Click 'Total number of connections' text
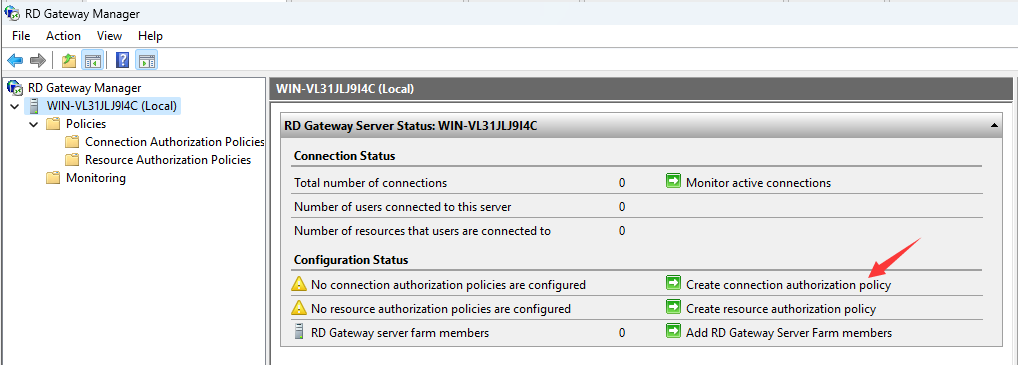 pyautogui.click(x=370, y=182)
